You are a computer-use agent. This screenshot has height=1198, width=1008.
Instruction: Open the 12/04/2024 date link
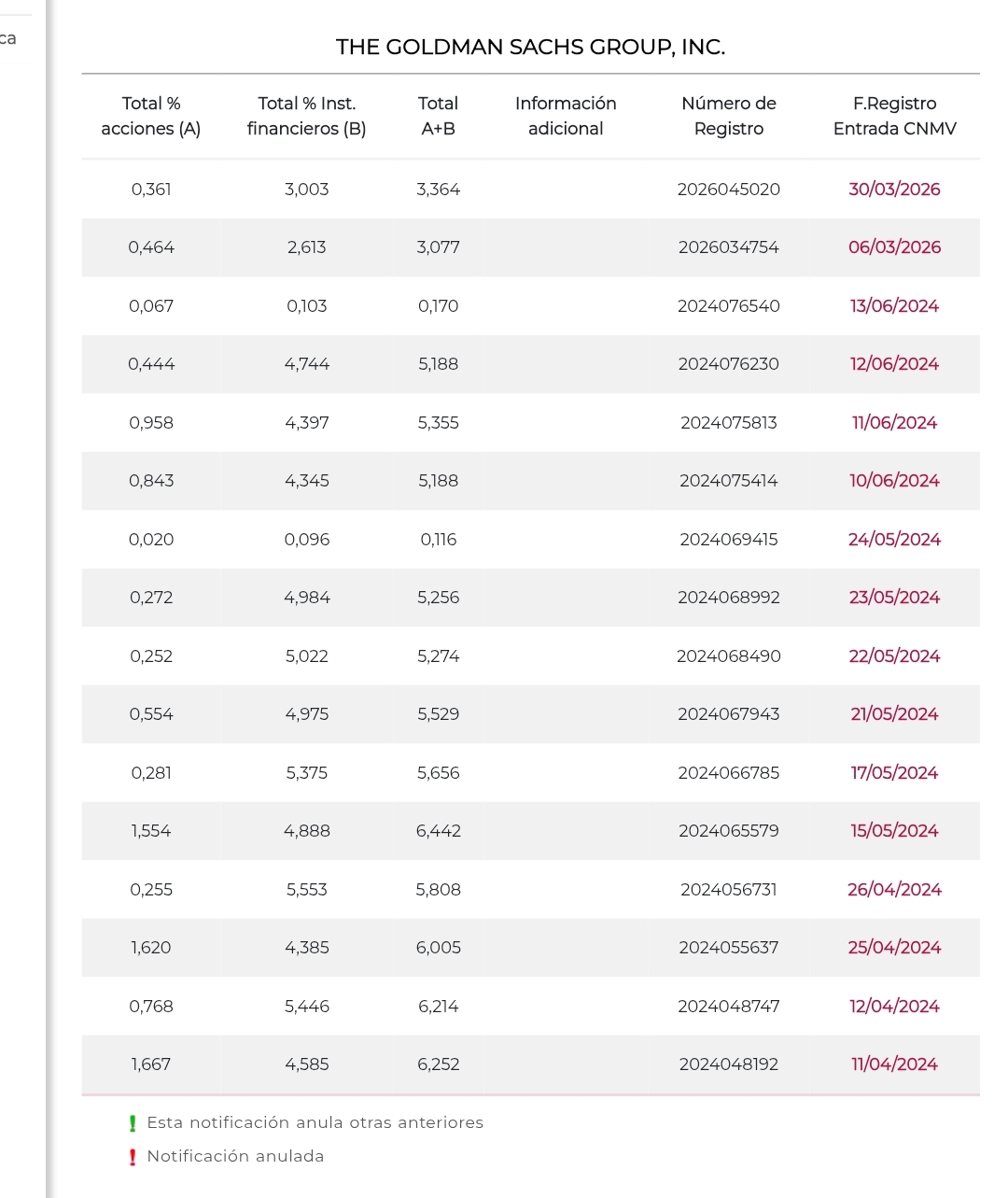click(x=894, y=1007)
